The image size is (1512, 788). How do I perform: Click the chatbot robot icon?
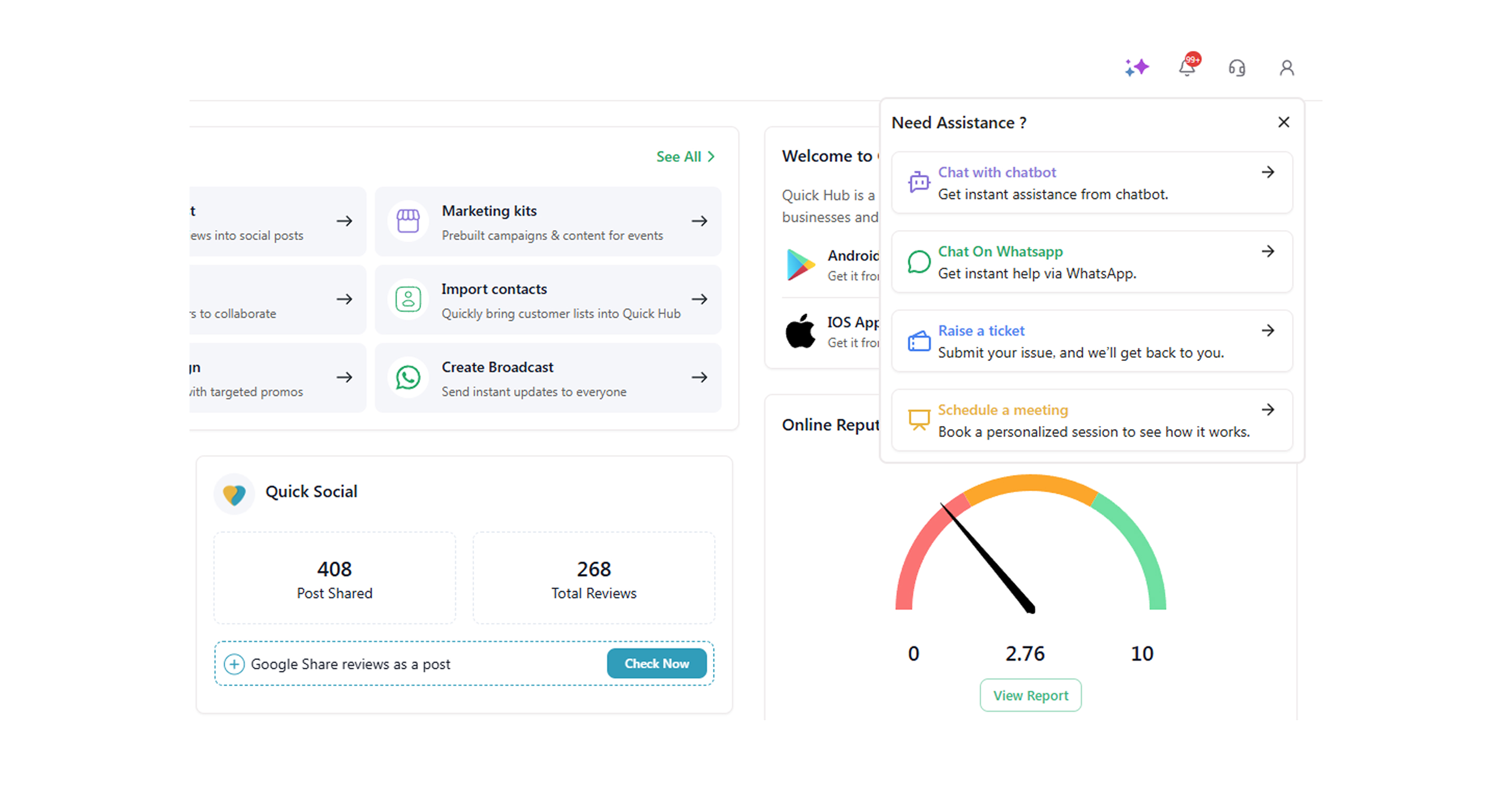919,183
